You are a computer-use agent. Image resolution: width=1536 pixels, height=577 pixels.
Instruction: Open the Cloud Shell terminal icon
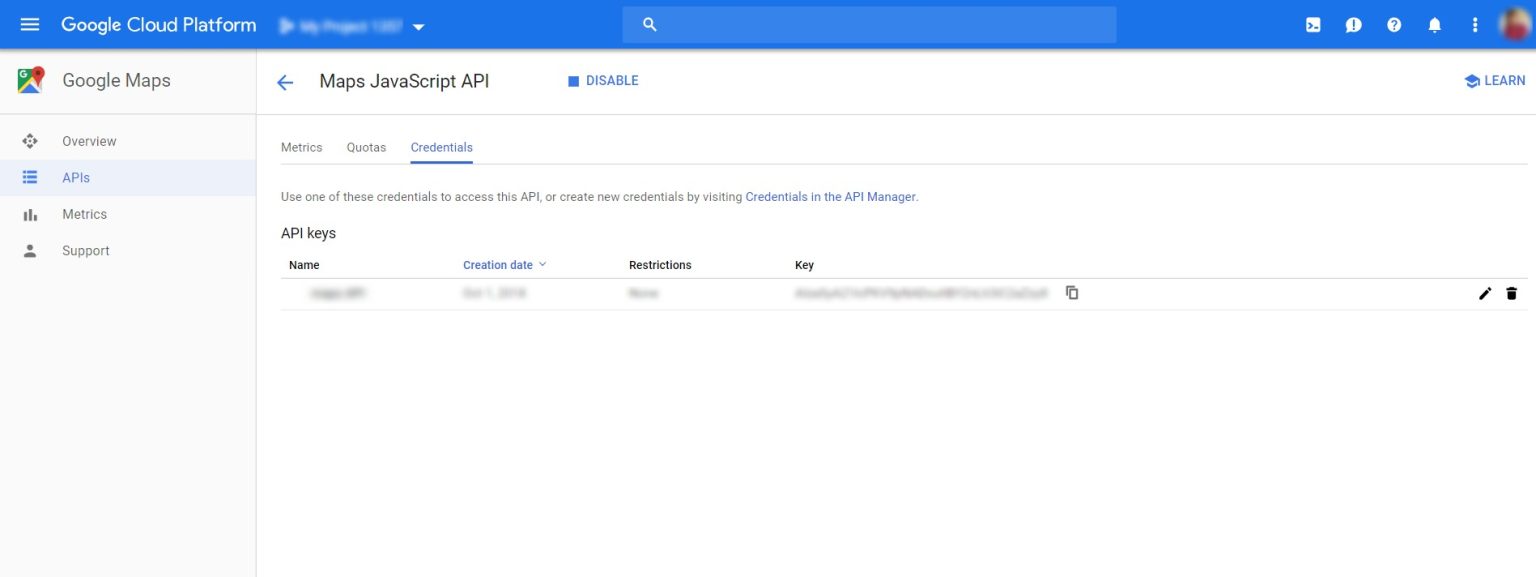pos(1313,24)
